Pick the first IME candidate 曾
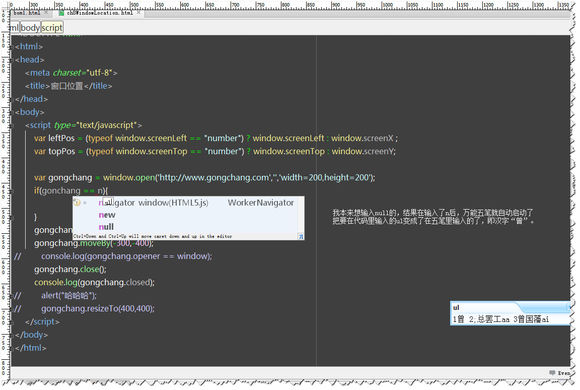This screenshot has height=390, width=580. click(458, 319)
